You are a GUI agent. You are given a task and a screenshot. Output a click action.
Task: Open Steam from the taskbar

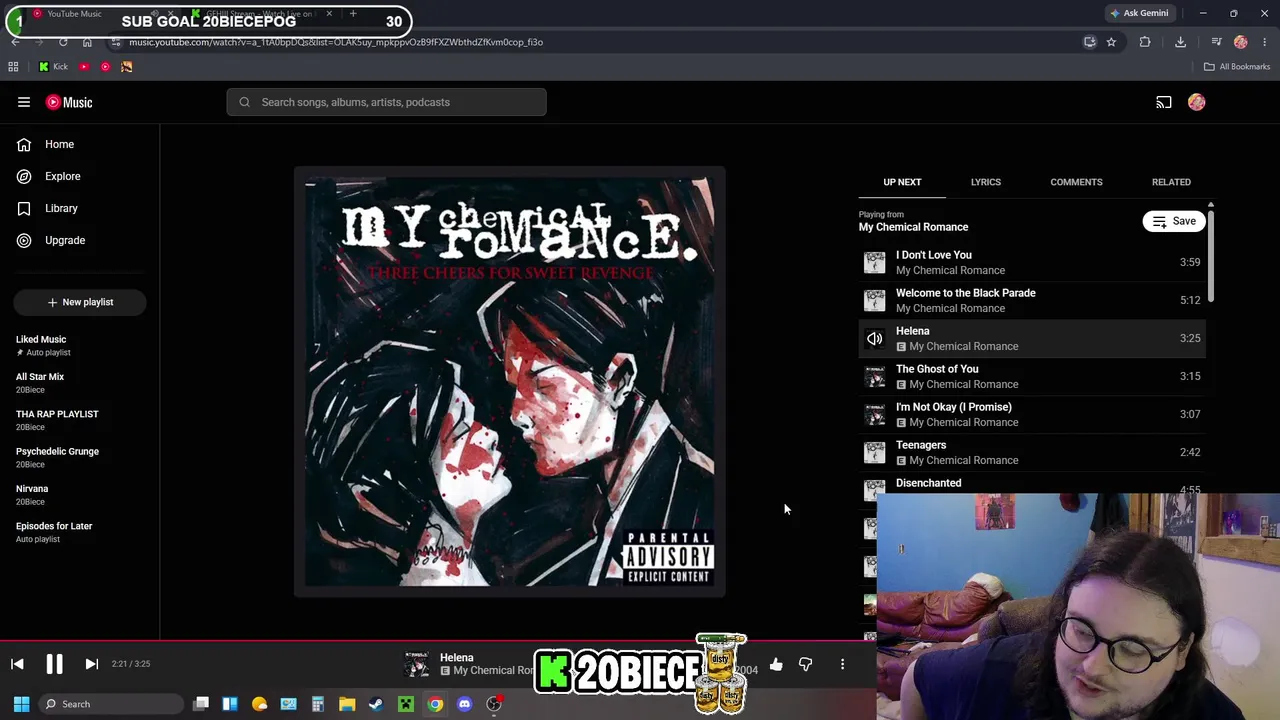[376, 704]
